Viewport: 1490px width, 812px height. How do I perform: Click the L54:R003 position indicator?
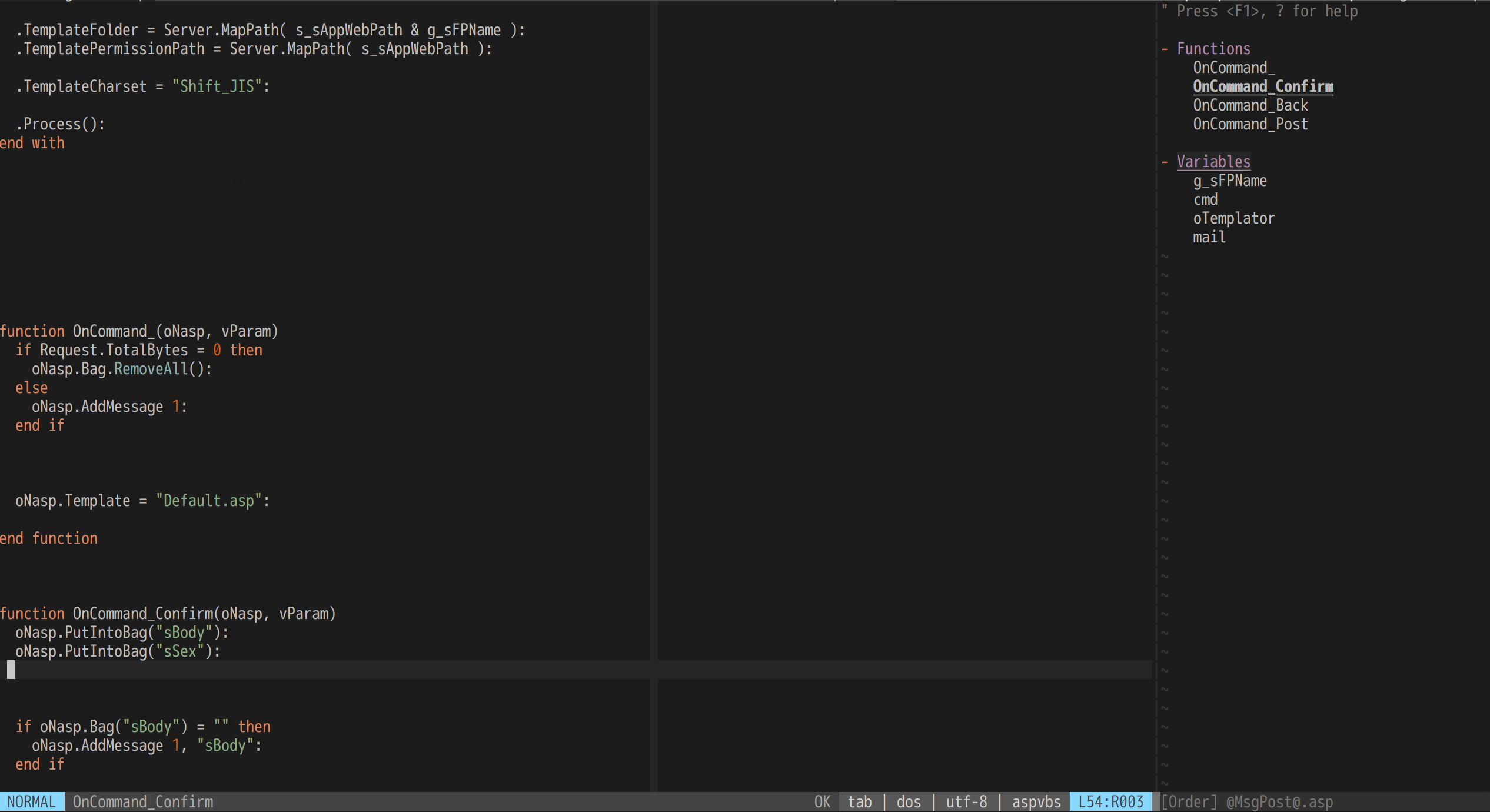(x=1110, y=801)
